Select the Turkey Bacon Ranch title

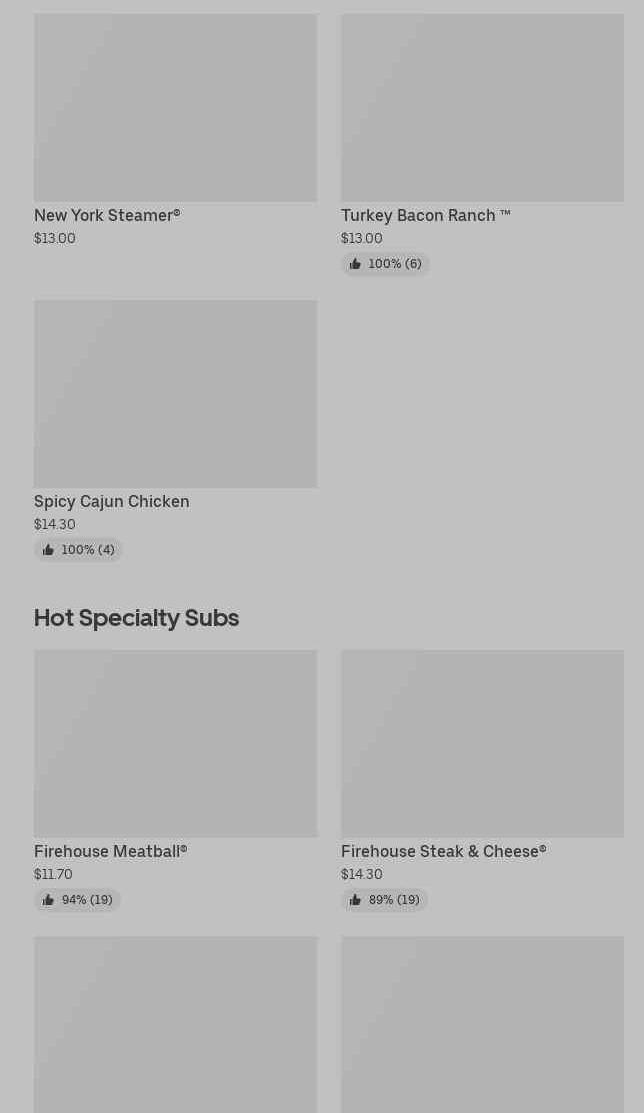425,215
